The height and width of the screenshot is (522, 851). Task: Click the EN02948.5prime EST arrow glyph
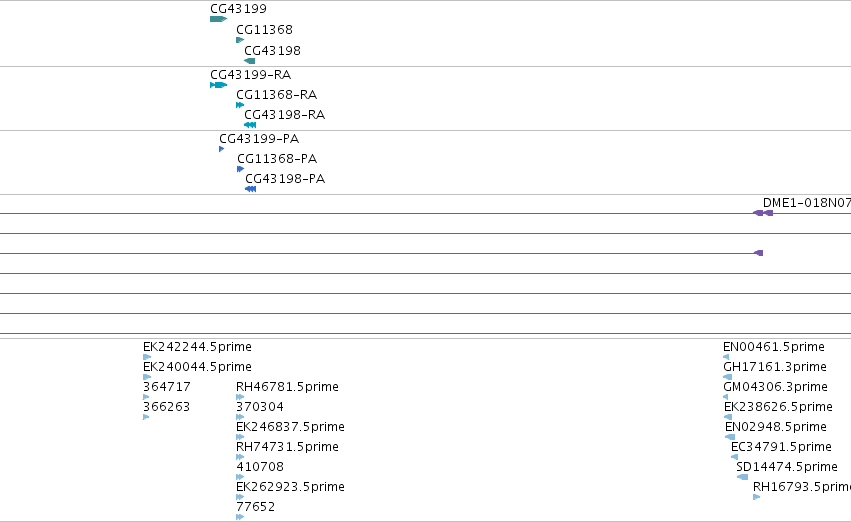tap(730, 437)
